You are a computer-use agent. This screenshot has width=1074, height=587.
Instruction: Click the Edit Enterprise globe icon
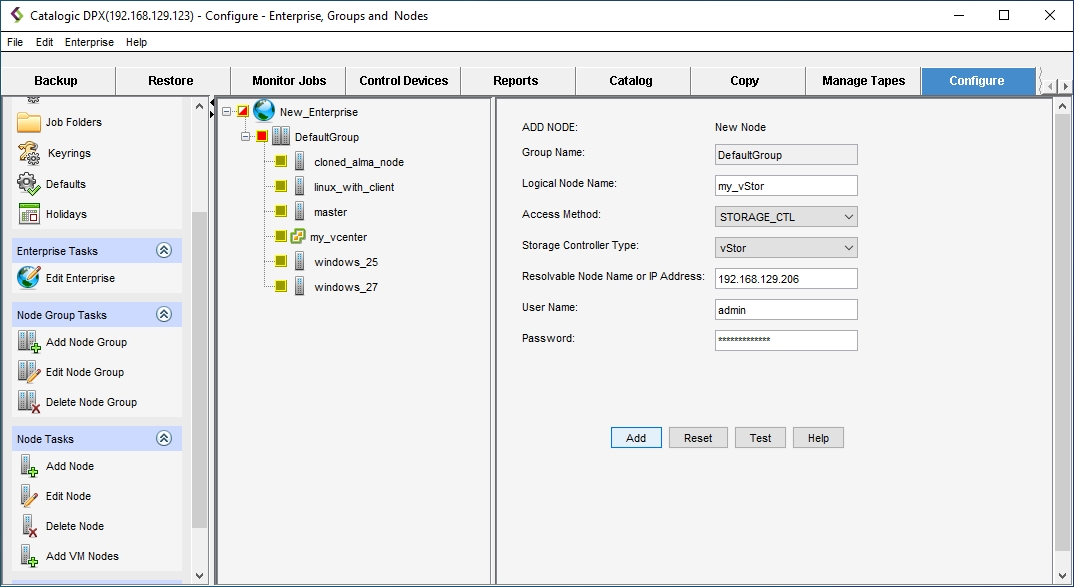point(28,278)
